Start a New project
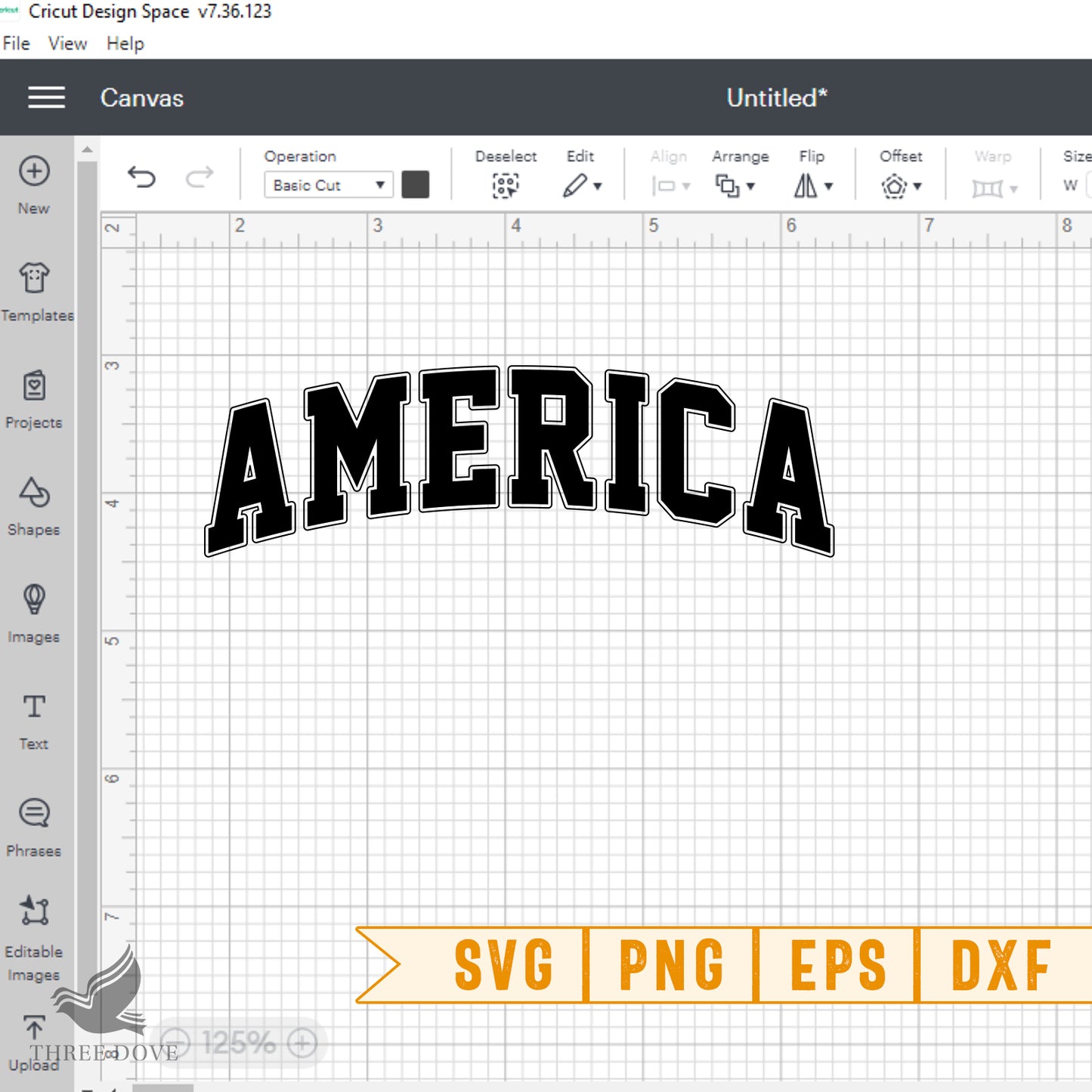 34,185
